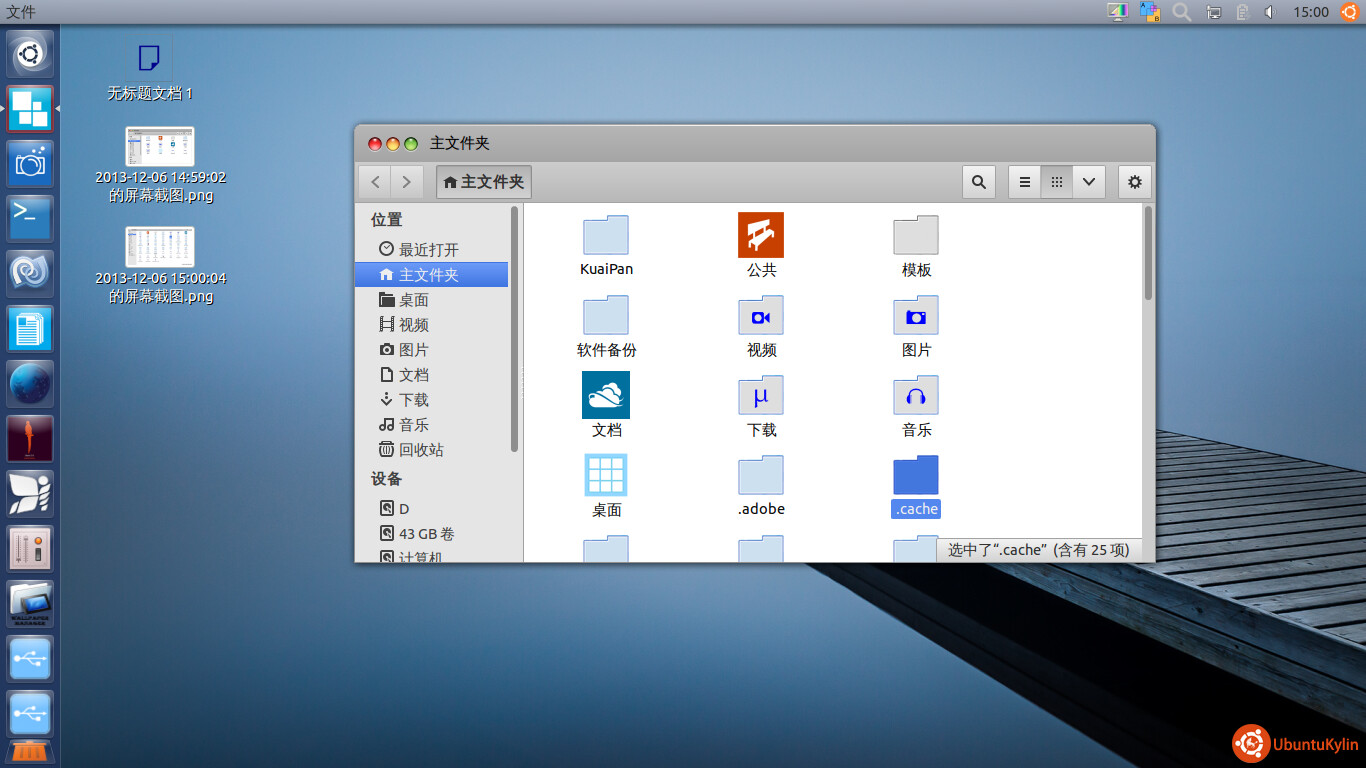The height and width of the screenshot is (768, 1366).
Task: Select 下载 in the sidebar
Action: point(413,400)
